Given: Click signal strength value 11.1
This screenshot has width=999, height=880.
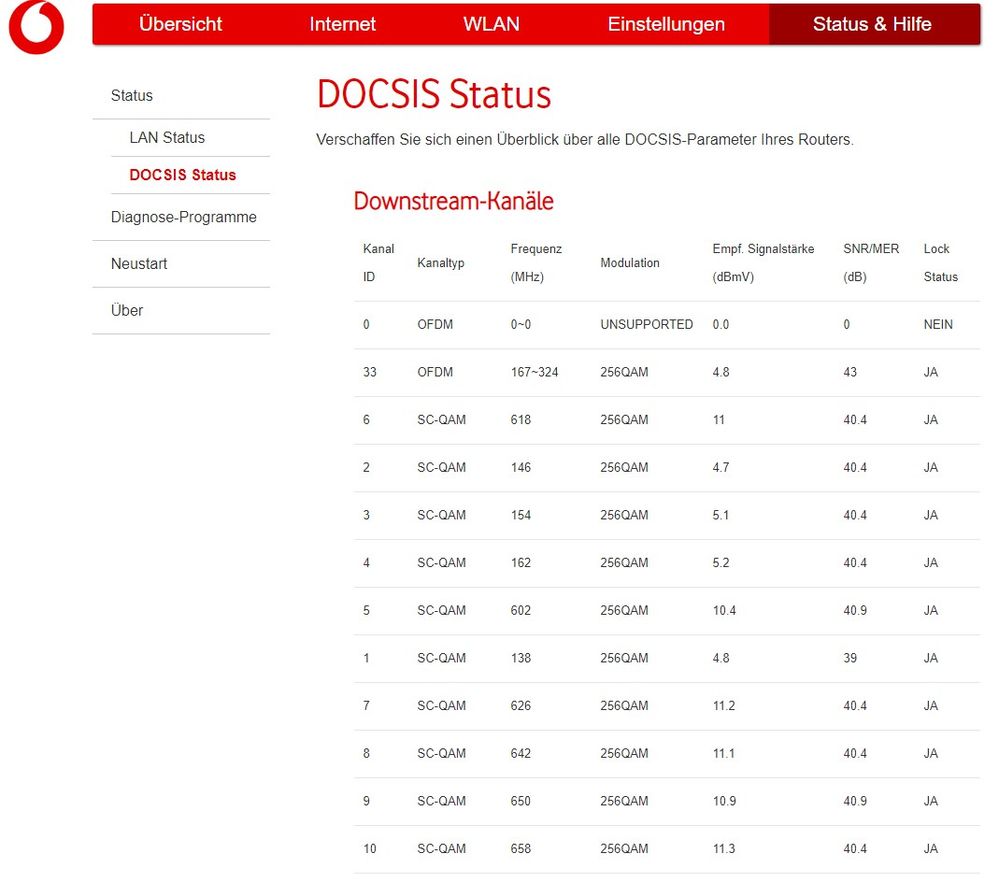Looking at the screenshot, I should click(x=724, y=754).
